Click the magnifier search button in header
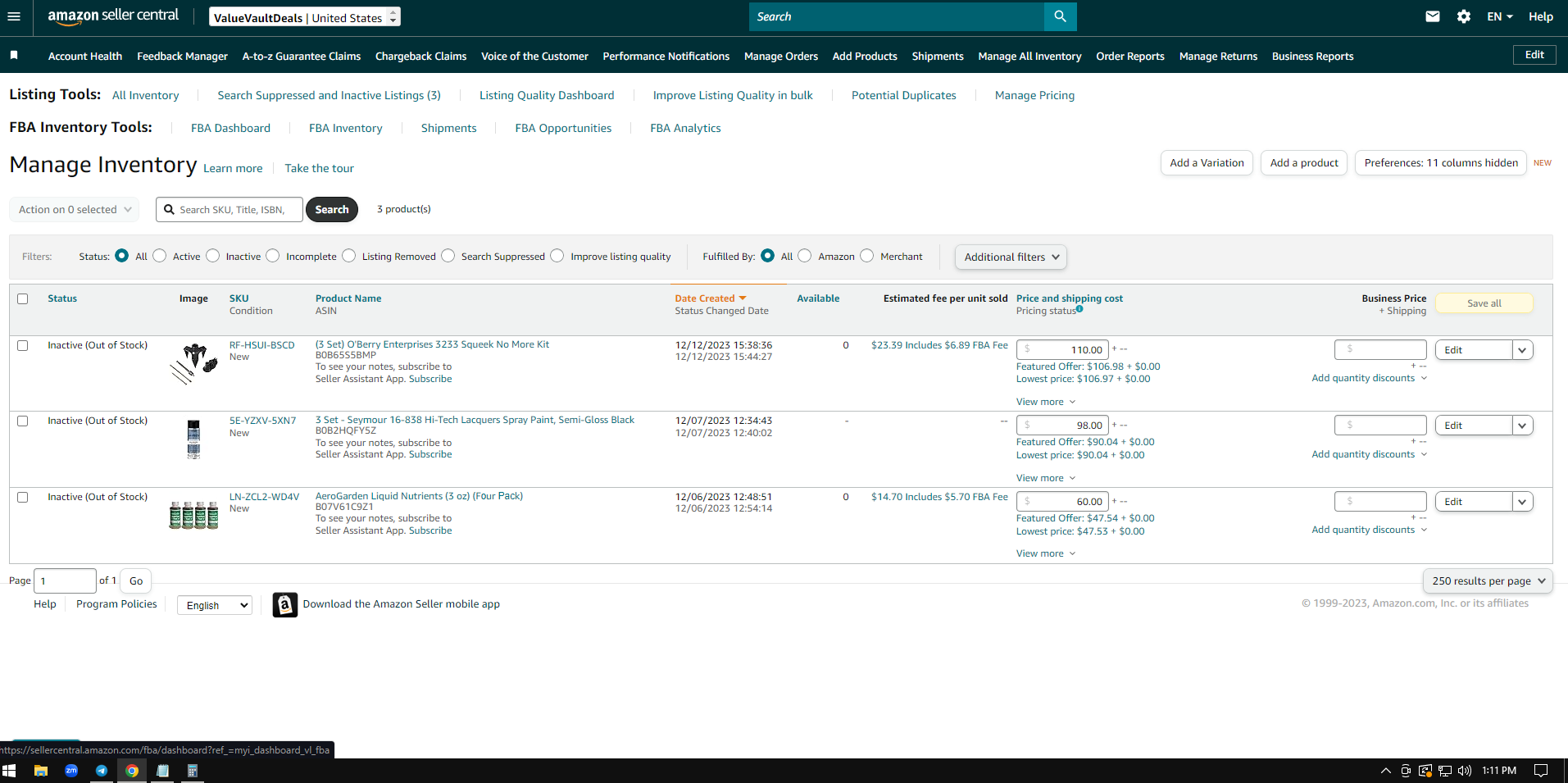This screenshot has width=1568, height=783. click(x=1060, y=16)
